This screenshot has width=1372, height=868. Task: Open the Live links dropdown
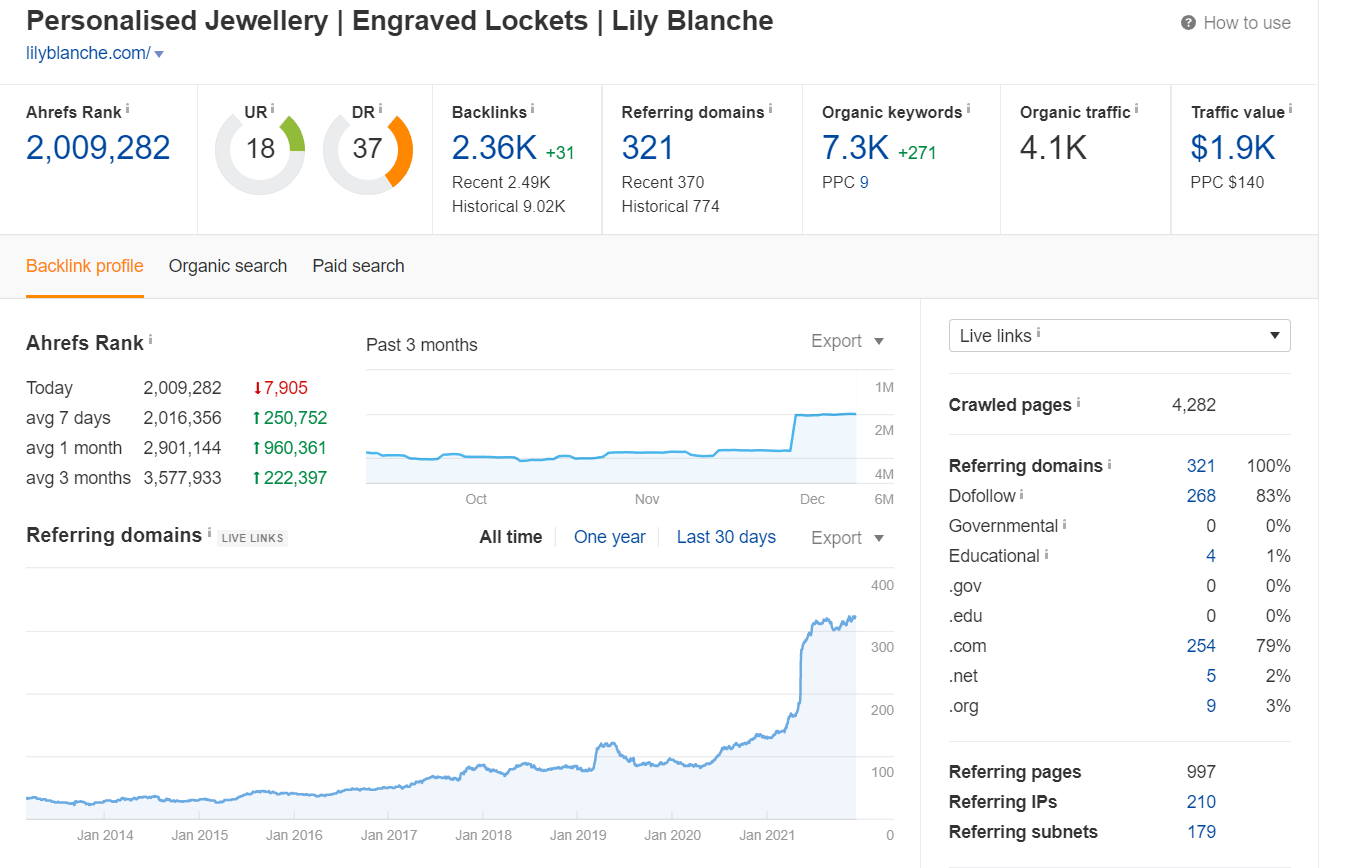pyautogui.click(x=1120, y=335)
